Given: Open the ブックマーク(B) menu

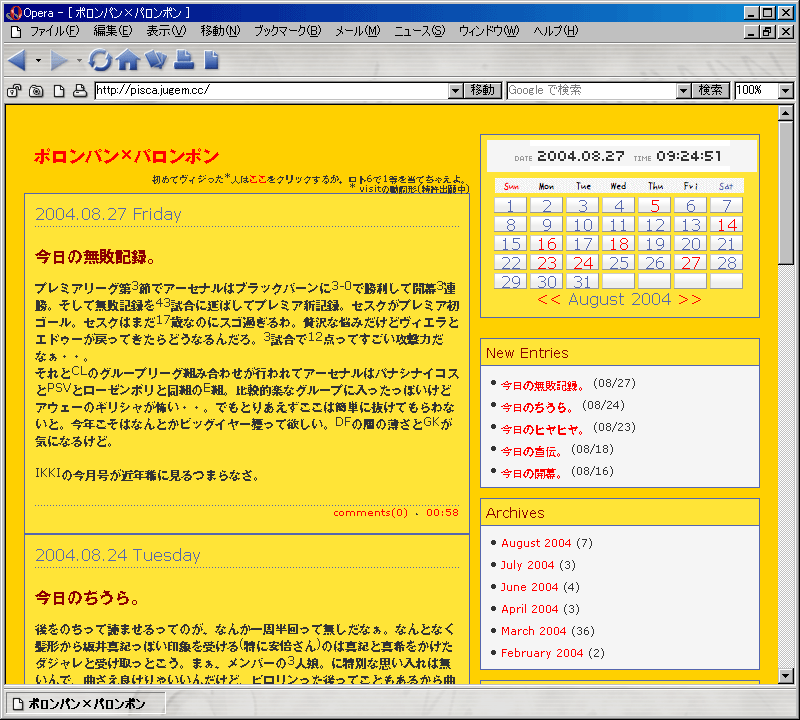Looking at the screenshot, I should (288, 31).
